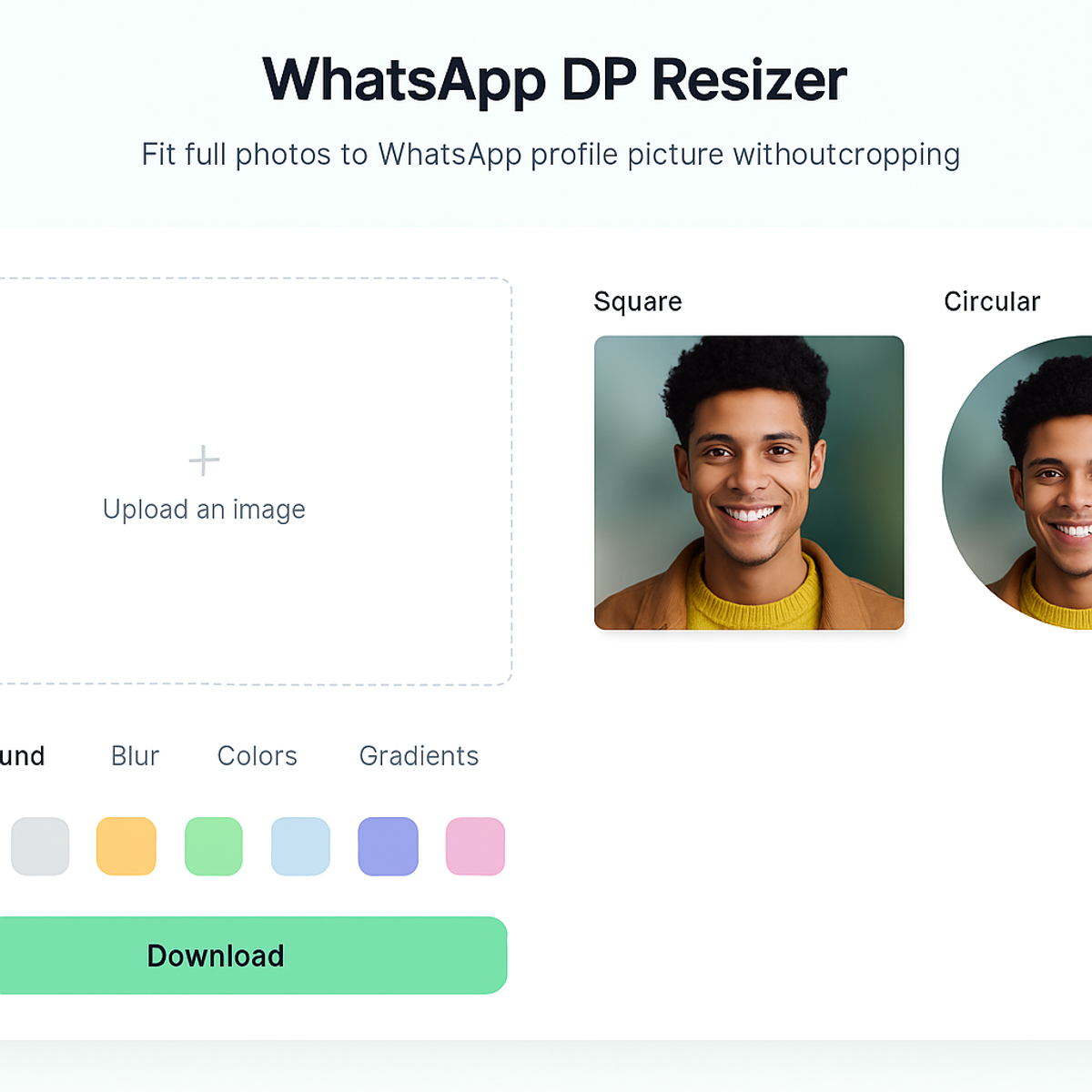Pick the pink color swatch
This screenshot has height=1092, width=1092.
pos(475,846)
